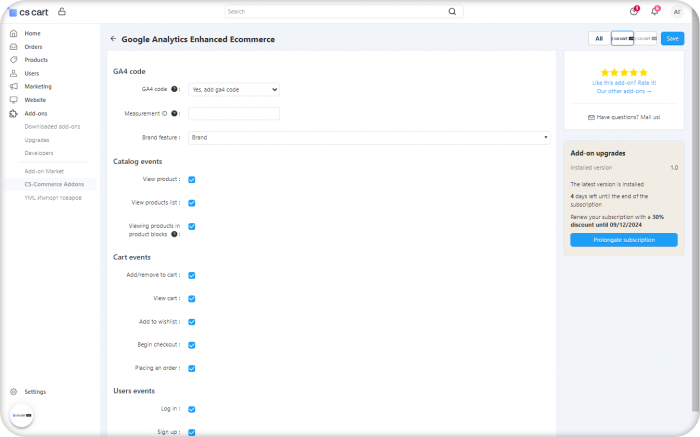Viewport: 700px width, 437px height.
Task: Click the Users person icon
Action: coord(13,73)
